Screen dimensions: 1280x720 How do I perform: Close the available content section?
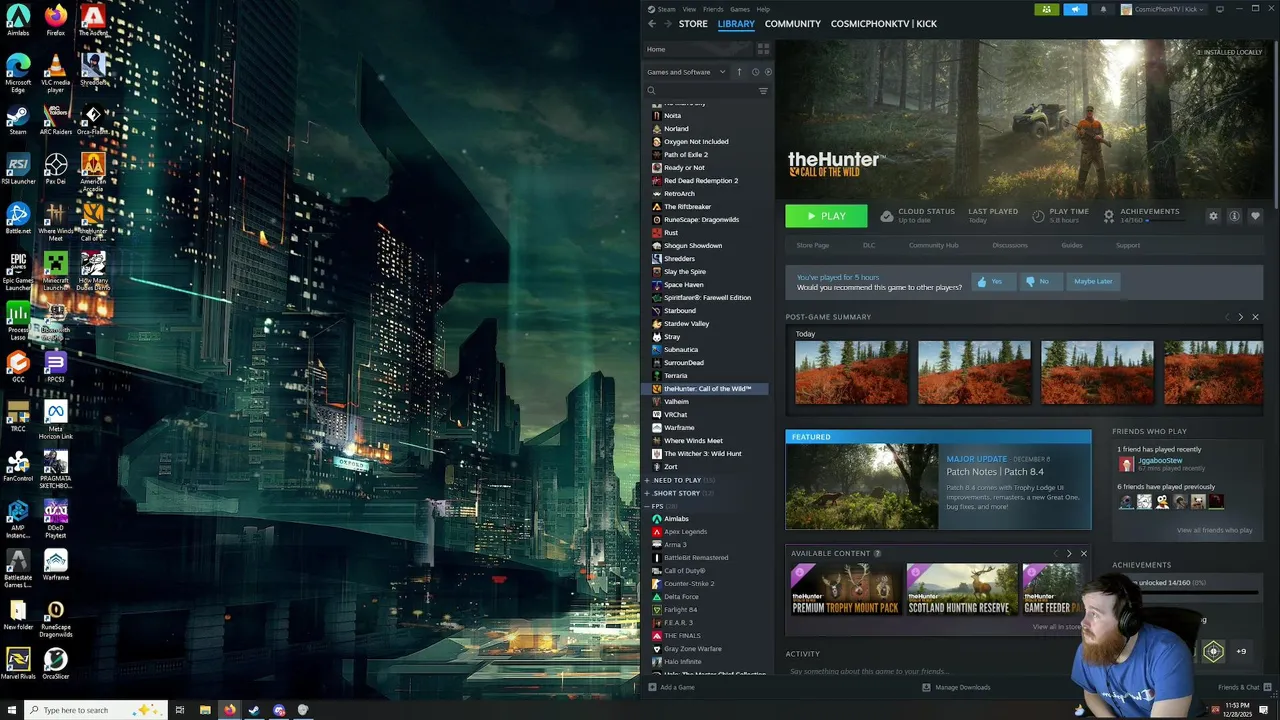(x=1083, y=553)
